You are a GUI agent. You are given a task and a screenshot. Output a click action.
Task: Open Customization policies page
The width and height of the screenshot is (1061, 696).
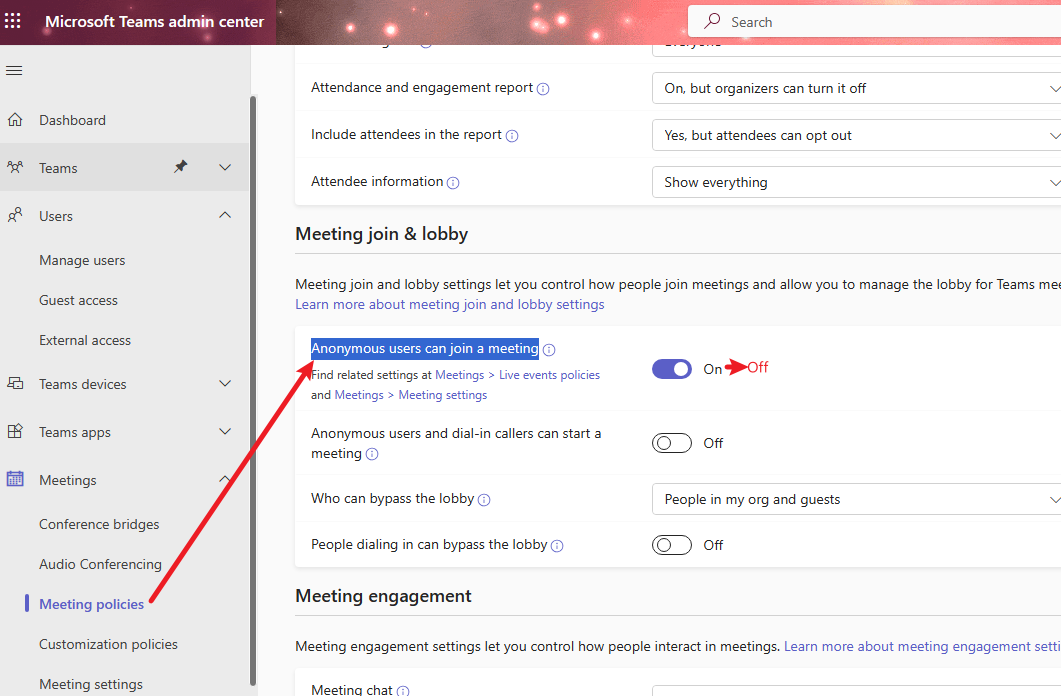tap(108, 644)
